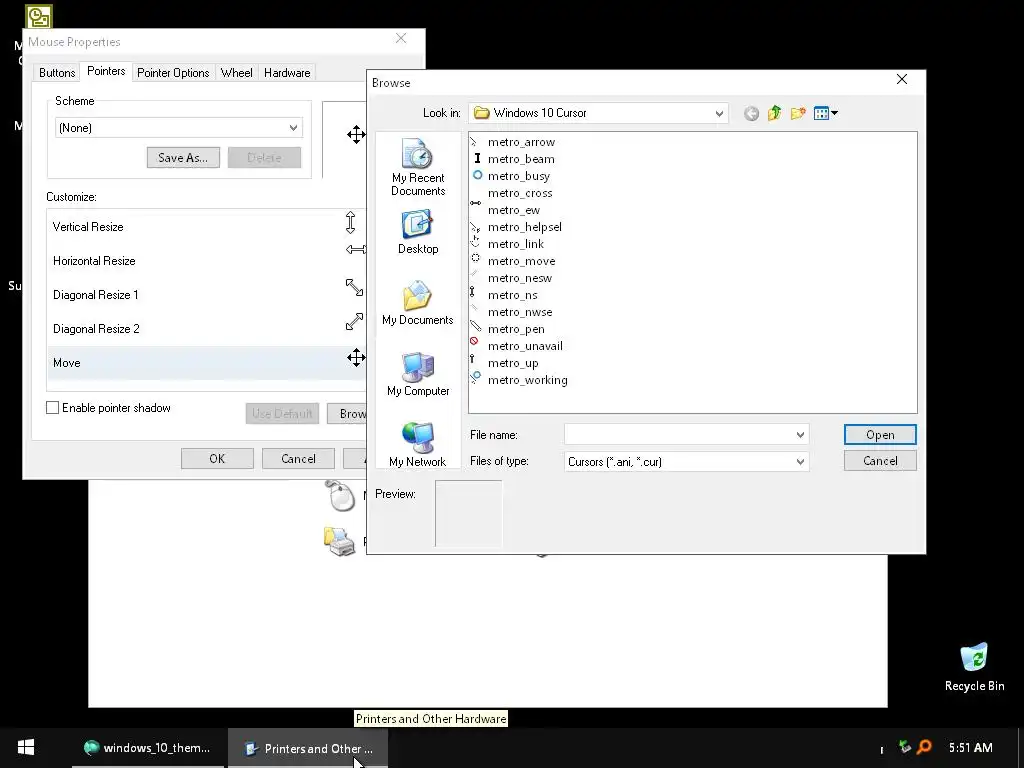The width and height of the screenshot is (1024, 768).
Task: Close the Browse dialog
Action: click(x=902, y=79)
